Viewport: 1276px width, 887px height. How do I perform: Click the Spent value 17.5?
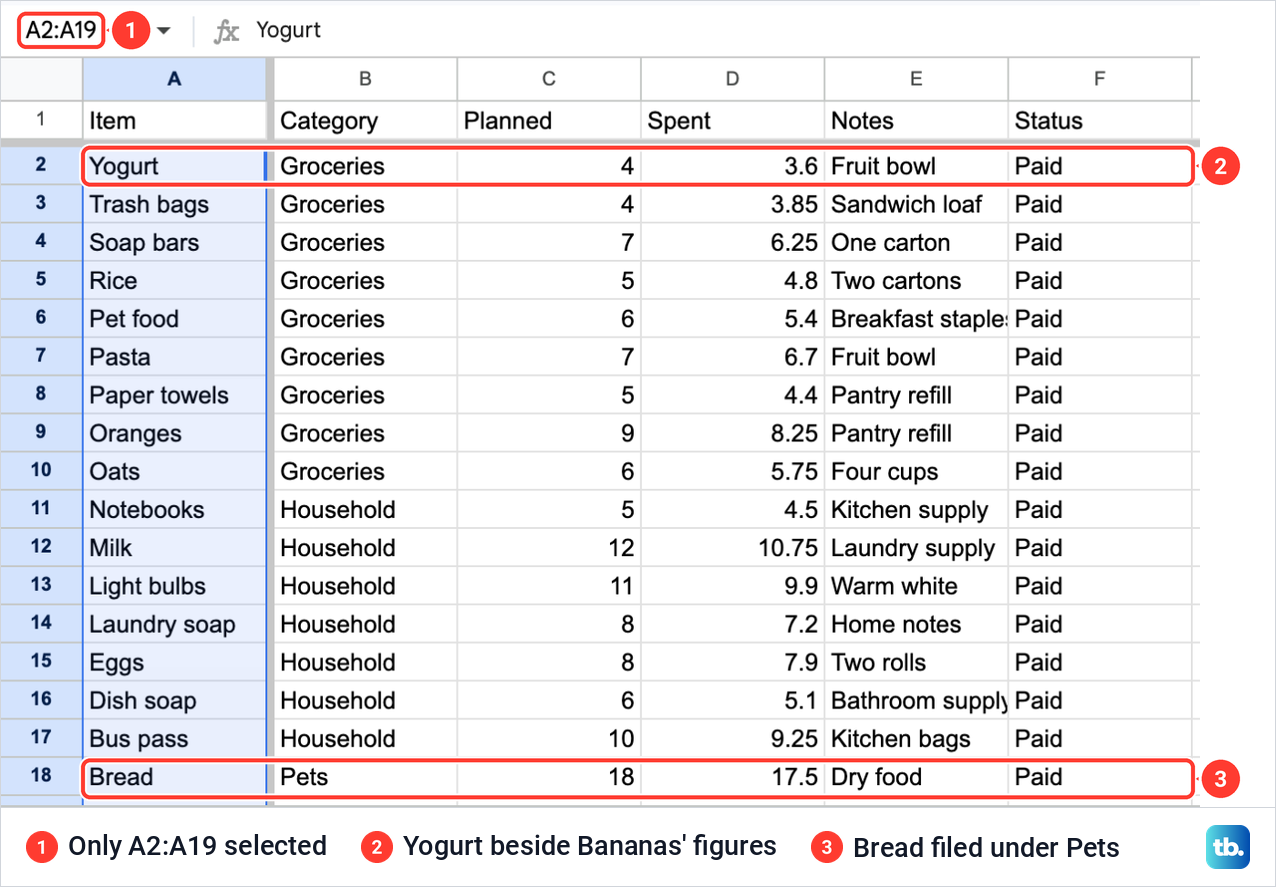[733, 777]
